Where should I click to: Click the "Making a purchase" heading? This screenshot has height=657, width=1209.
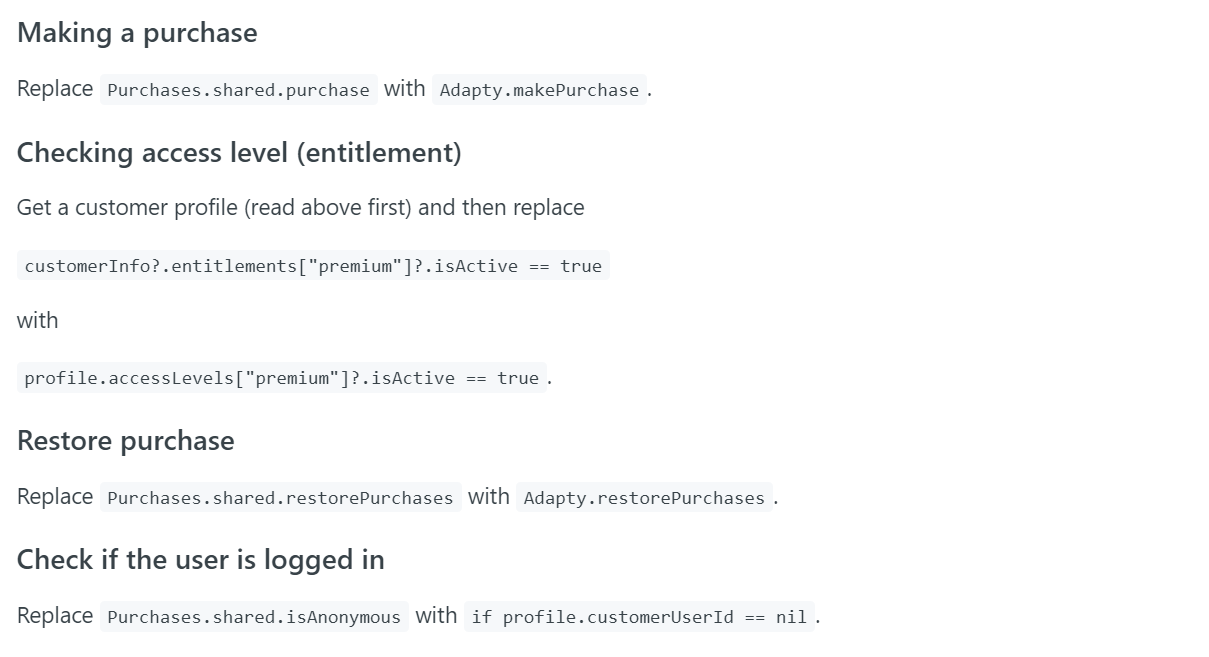point(137,33)
